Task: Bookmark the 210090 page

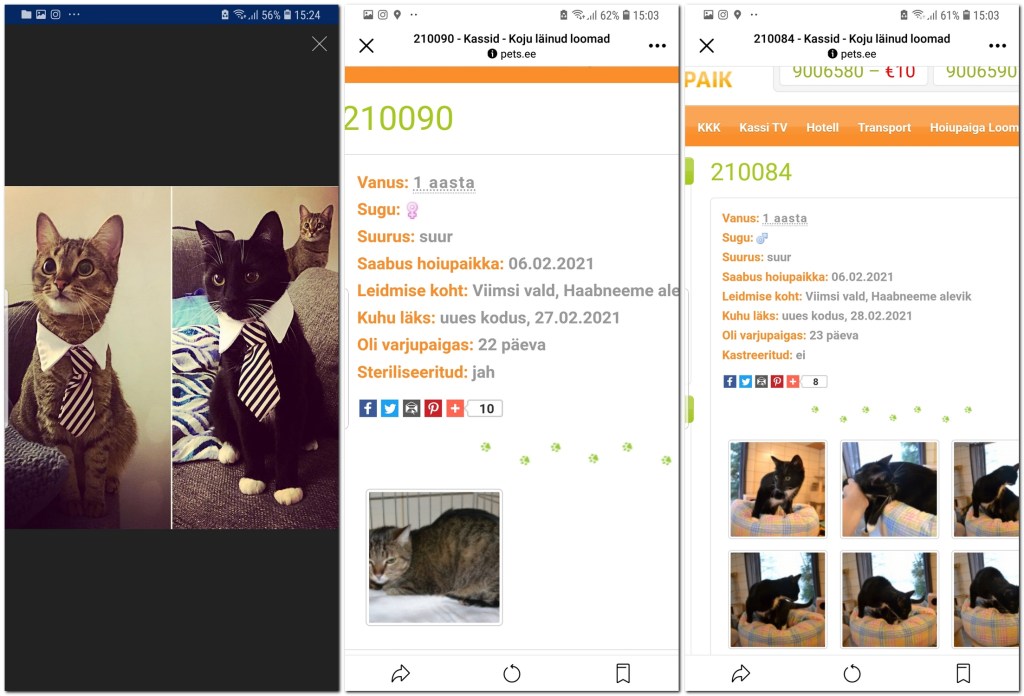Action: tap(623, 673)
